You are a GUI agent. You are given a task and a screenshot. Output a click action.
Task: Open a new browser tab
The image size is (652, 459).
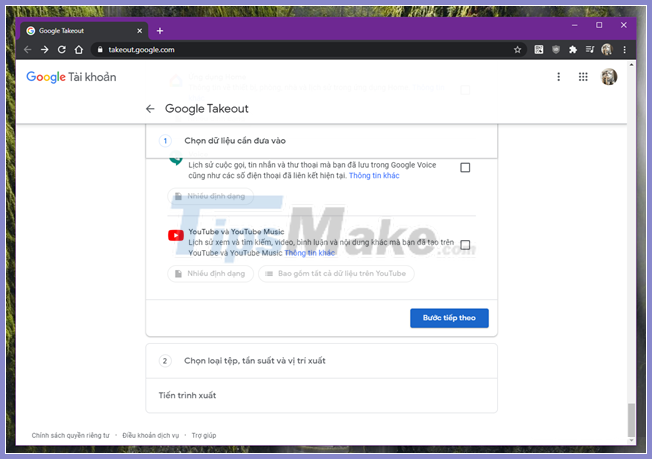tap(160, 31)
